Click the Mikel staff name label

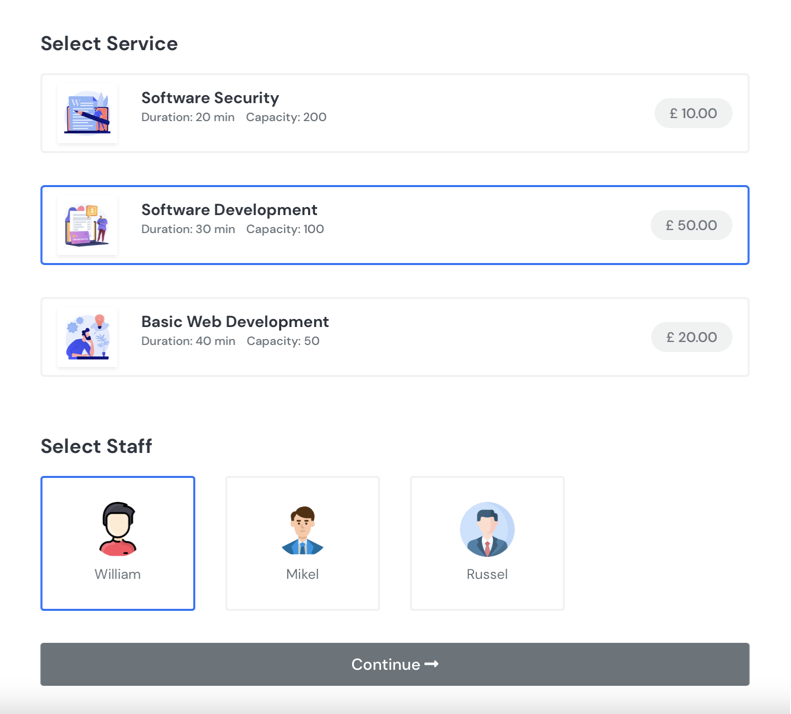click(302, 574)
